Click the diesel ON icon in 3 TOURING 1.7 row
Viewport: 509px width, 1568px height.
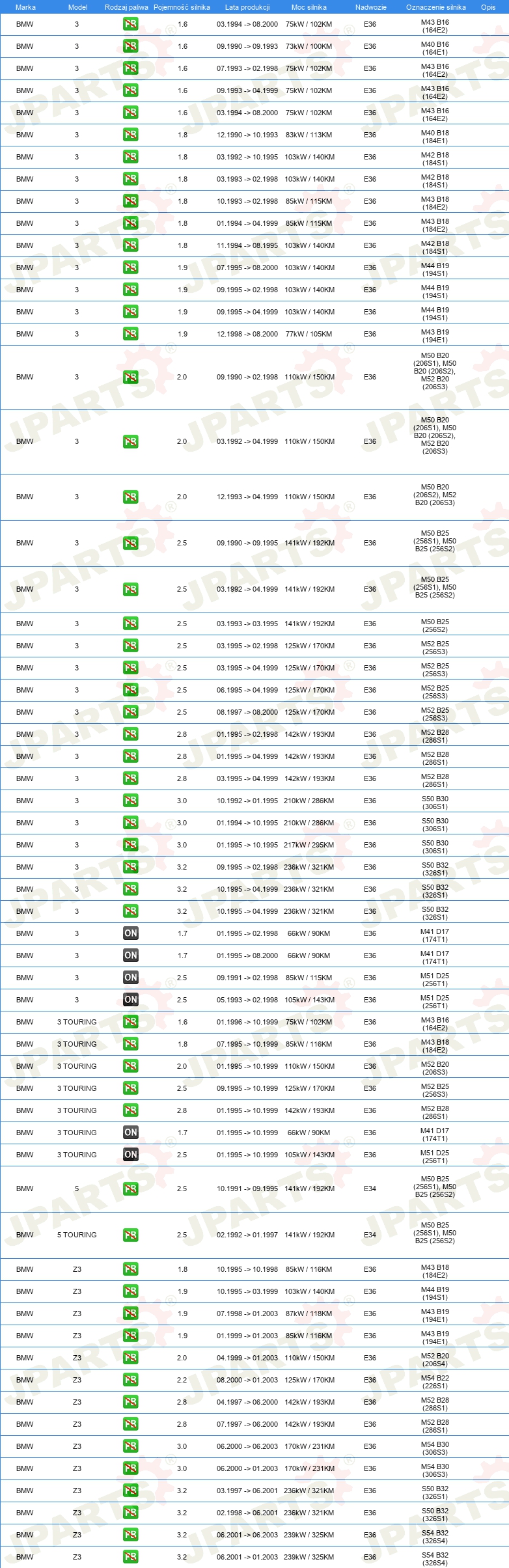(130, 1132)
